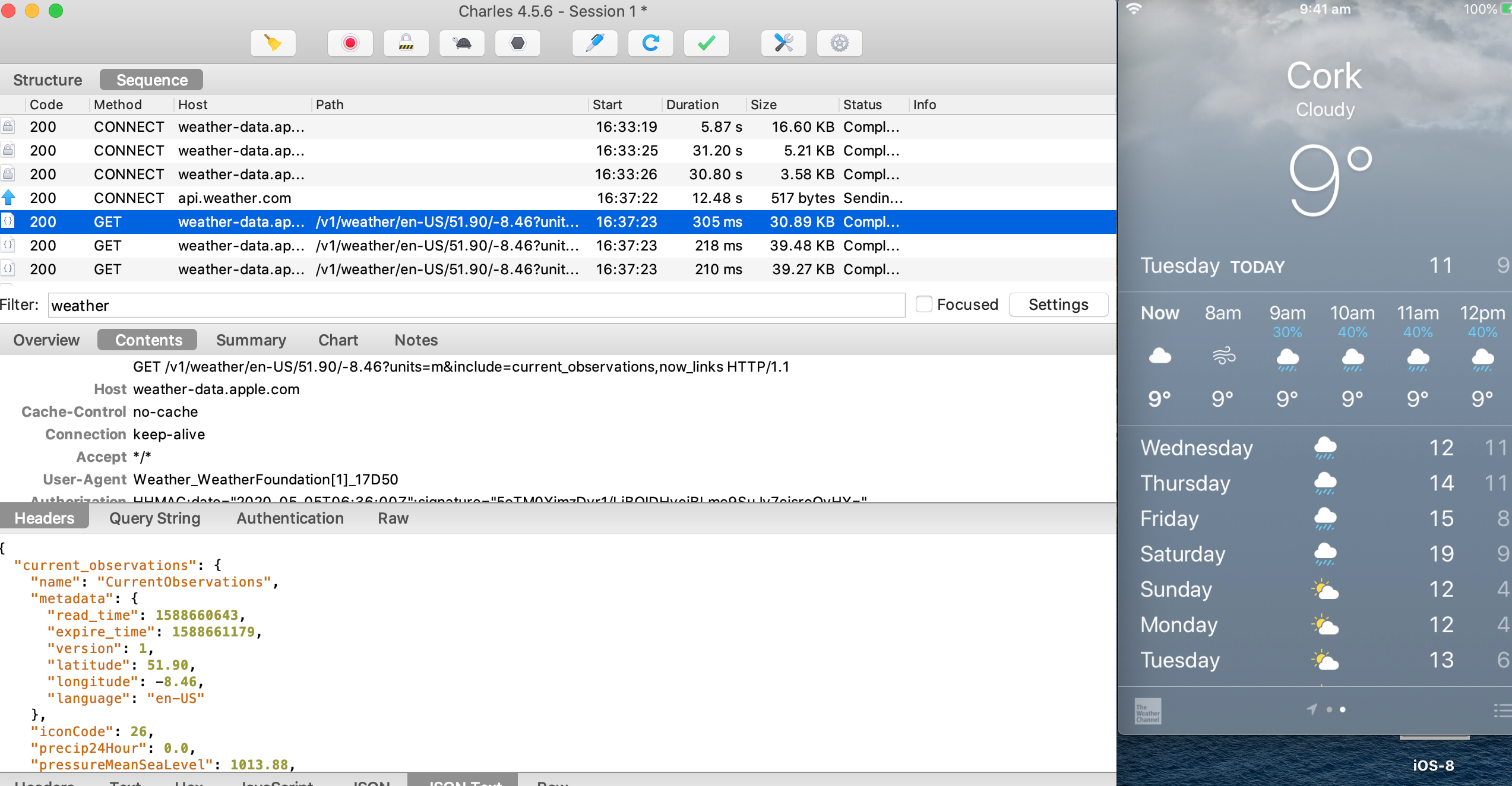Open The Weather Channel logo link
Image resolution: width=1512 pixels, height=786 pixels.
pyautogui.click(x=1147, y=711)
